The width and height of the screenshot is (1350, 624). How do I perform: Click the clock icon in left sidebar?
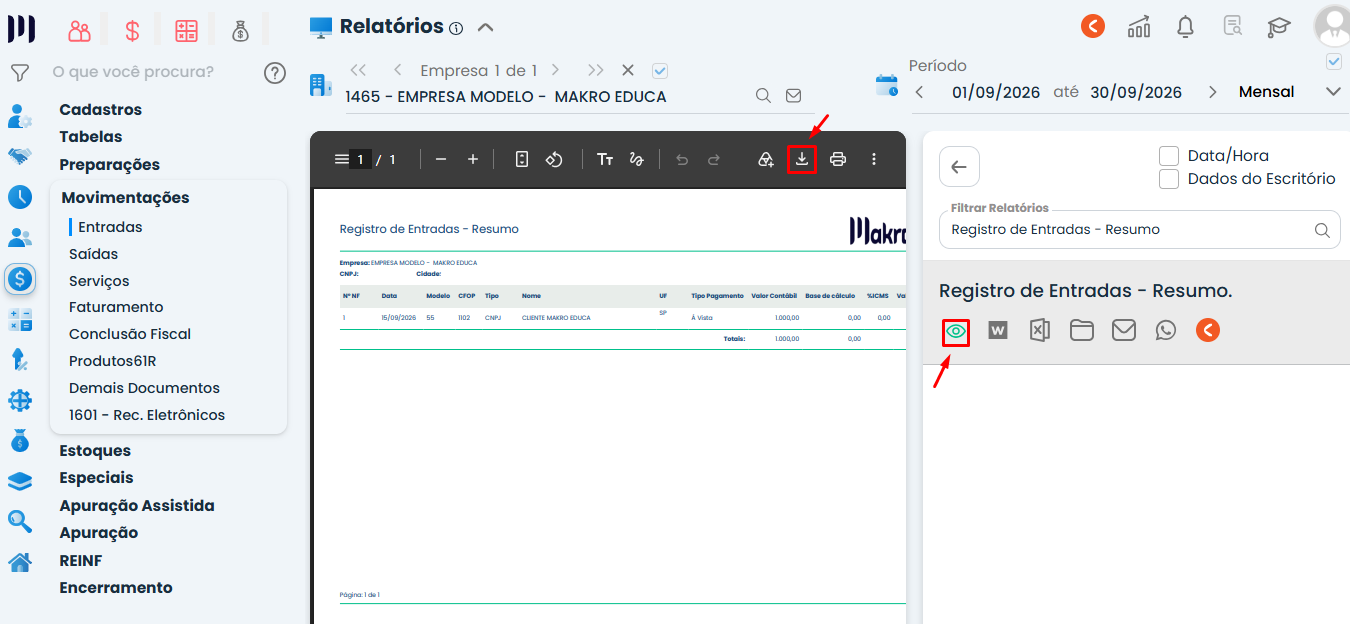19,197
